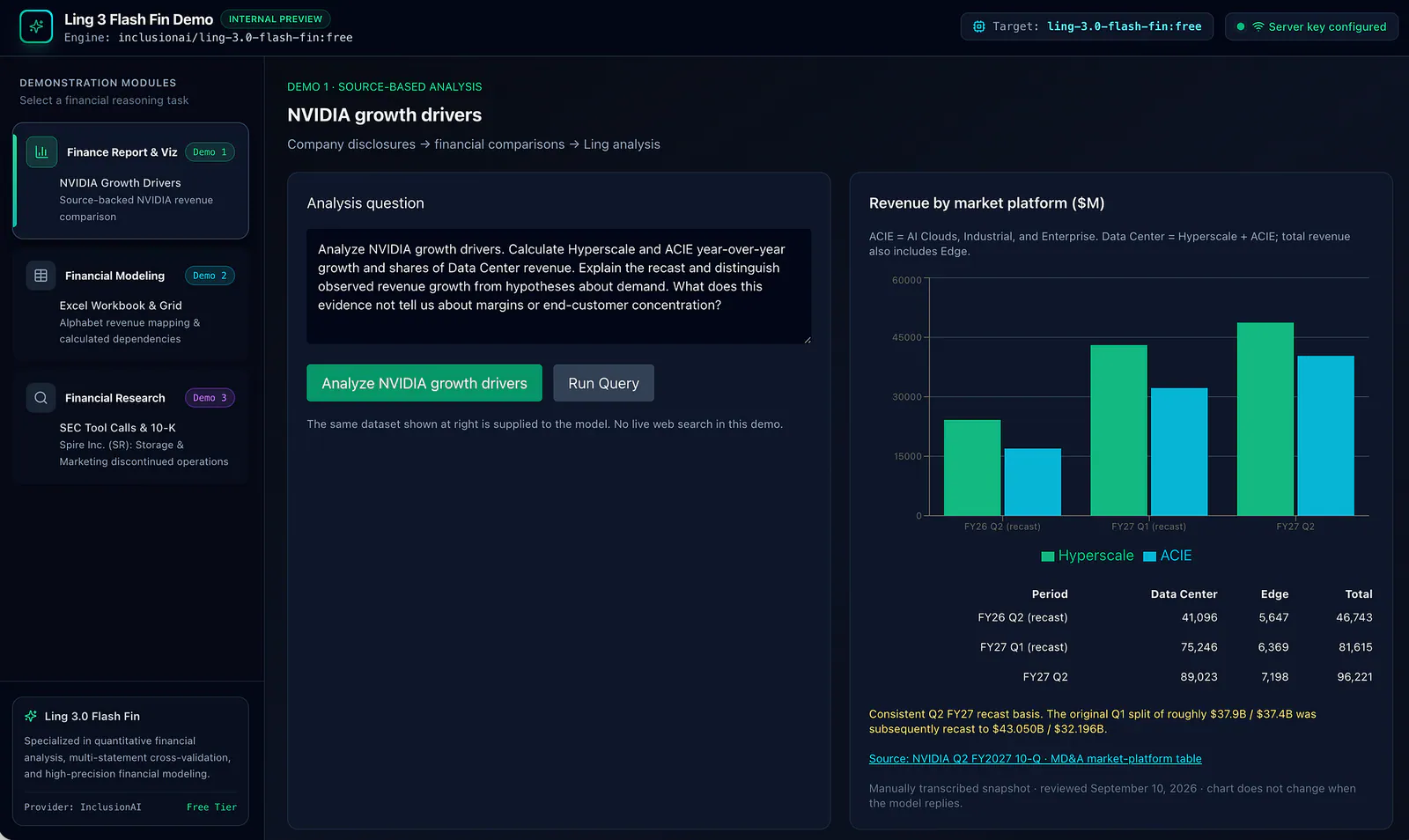Click the Data Center value 89,023
The height and width of the screenshot is (840, 1409).
coord(1199,677)
